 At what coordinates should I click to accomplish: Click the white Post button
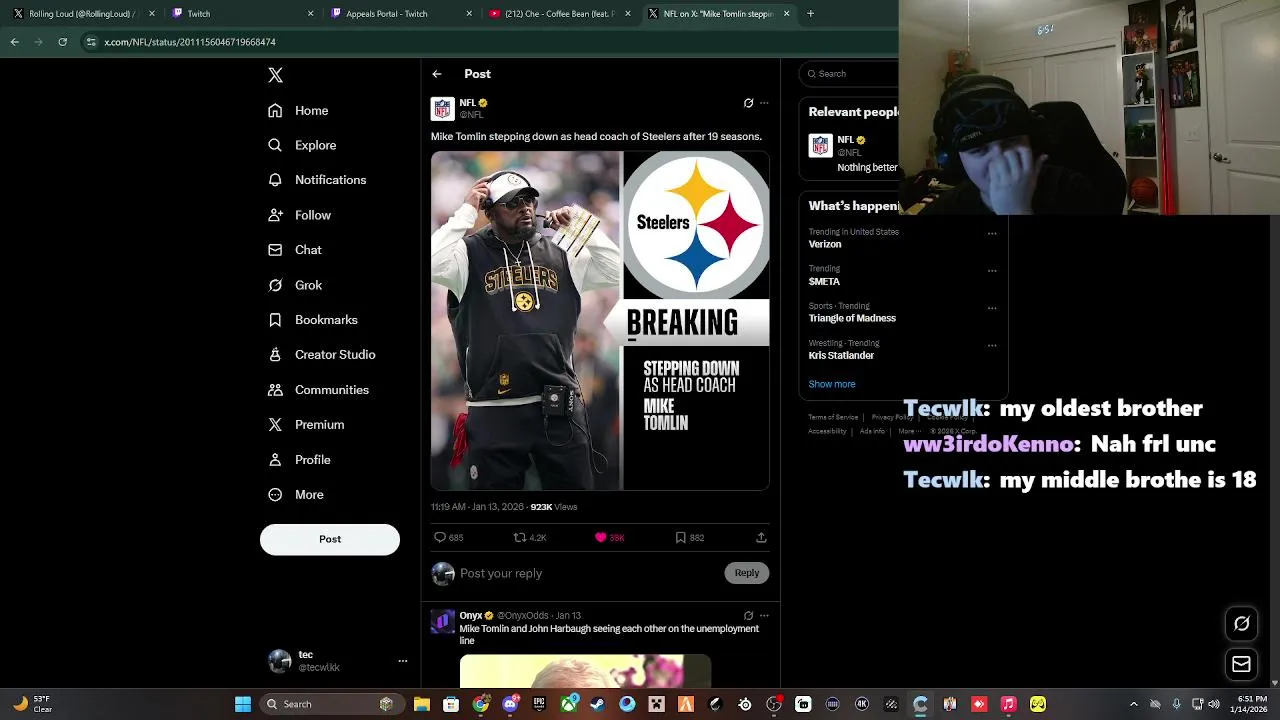point(330,539)
